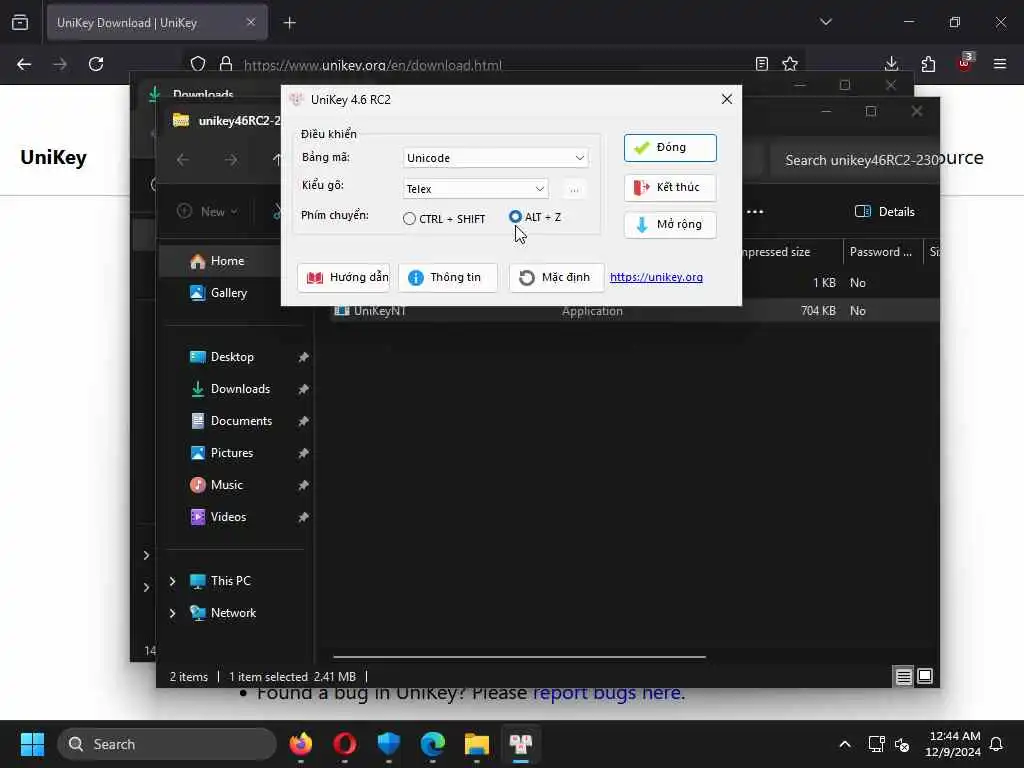The width and height of the screenshot is (1024, 768).
Task: Open Firefox downloads panel
Action: point(891,64)
